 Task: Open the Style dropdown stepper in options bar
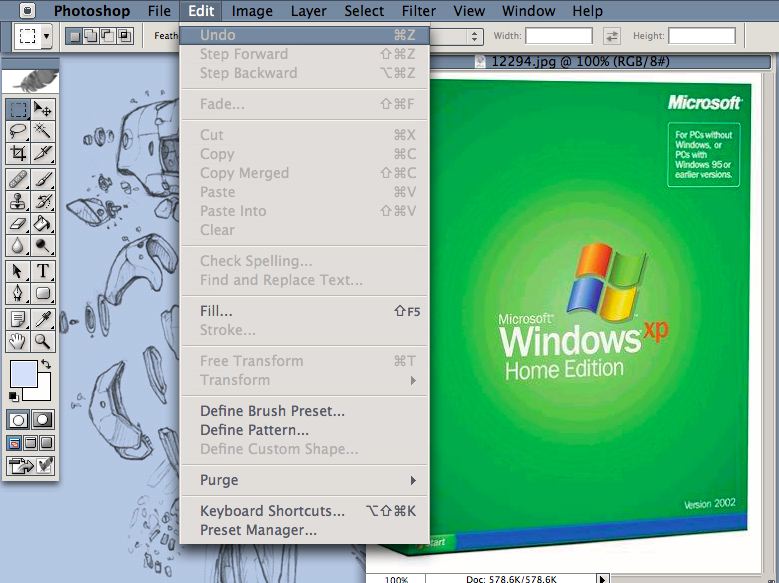pyautogui.click(x=474, y=36)
